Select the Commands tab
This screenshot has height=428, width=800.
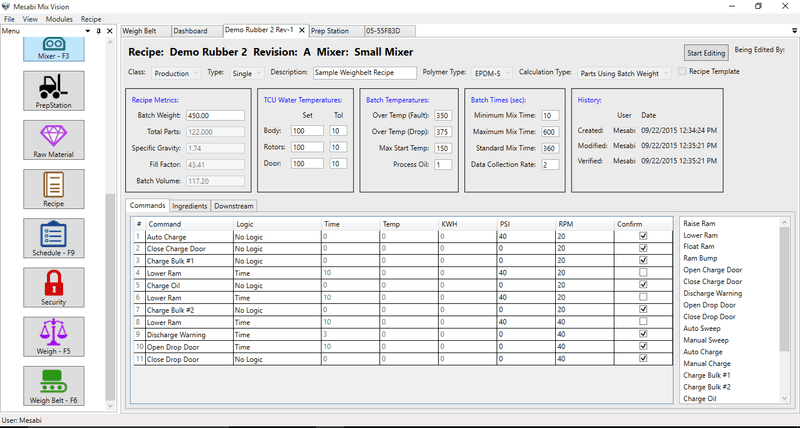coord(147,206)
